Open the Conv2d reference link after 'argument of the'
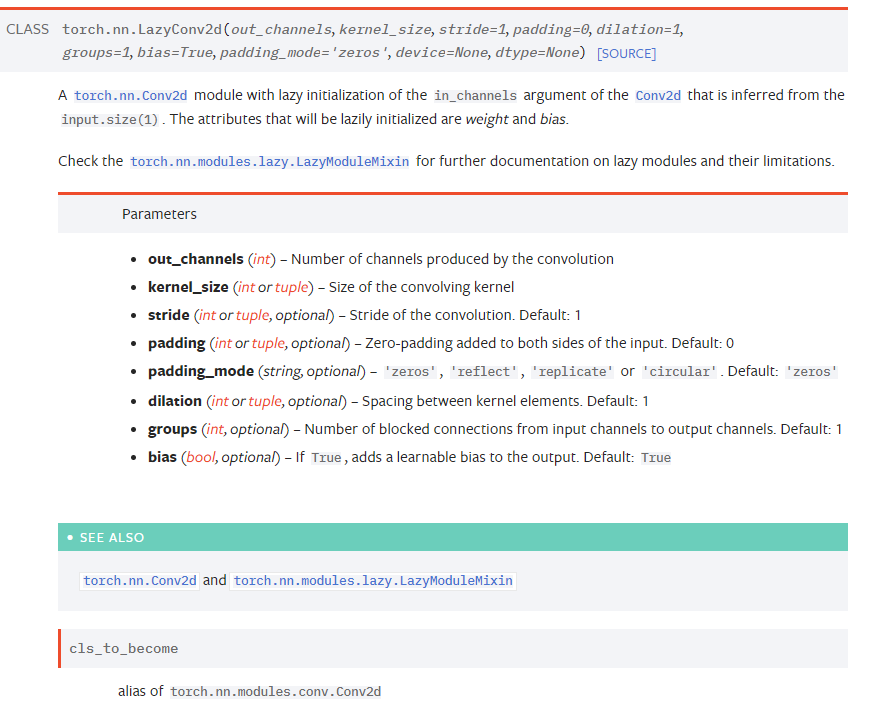This screenshot has width=889, height=728. point(659,95)
